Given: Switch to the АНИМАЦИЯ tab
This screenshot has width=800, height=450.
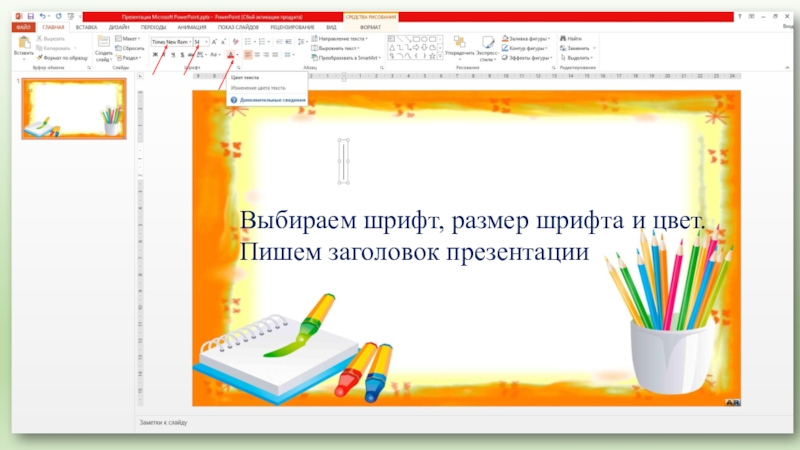Looking at the screenshot, I should click(x=192, y=27).
